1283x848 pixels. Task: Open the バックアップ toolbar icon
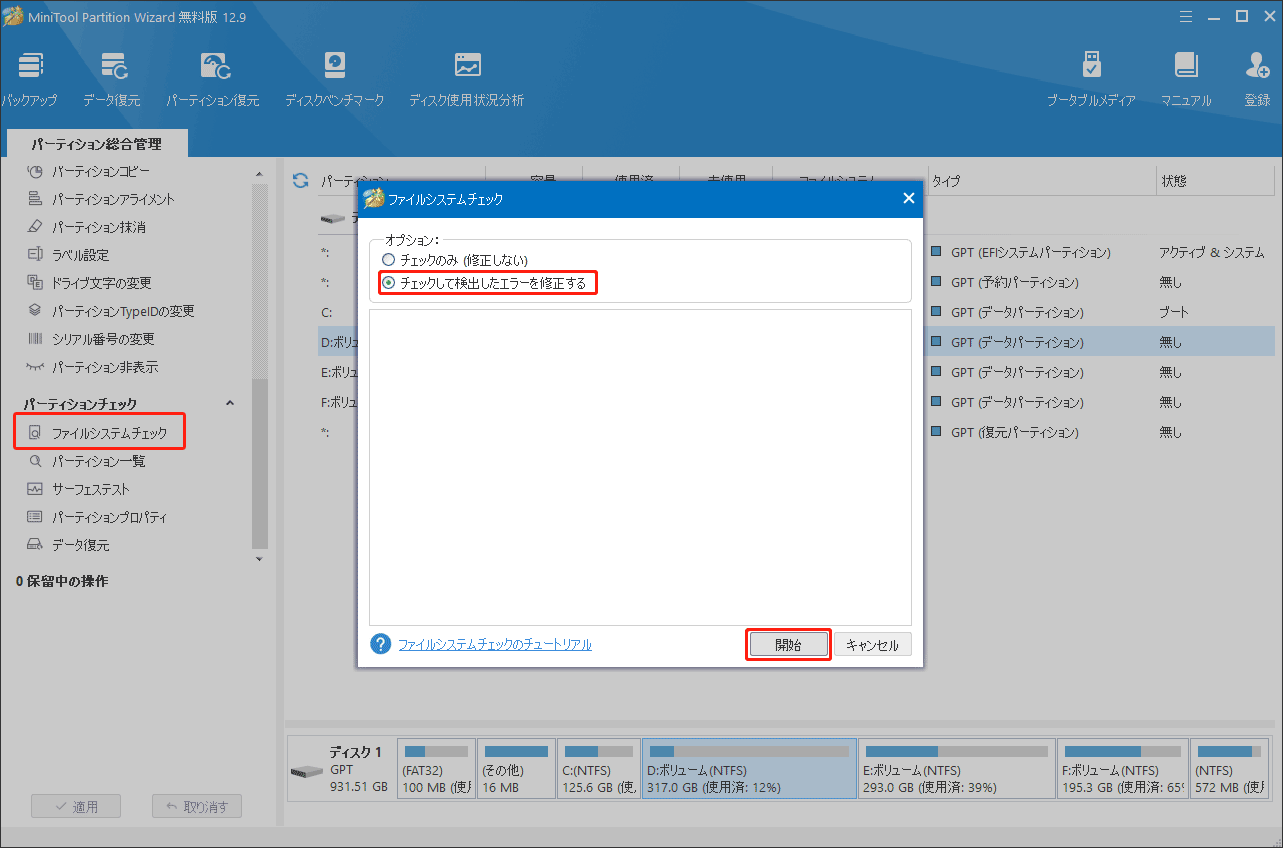pyautogui.click(x=30, y=80)
